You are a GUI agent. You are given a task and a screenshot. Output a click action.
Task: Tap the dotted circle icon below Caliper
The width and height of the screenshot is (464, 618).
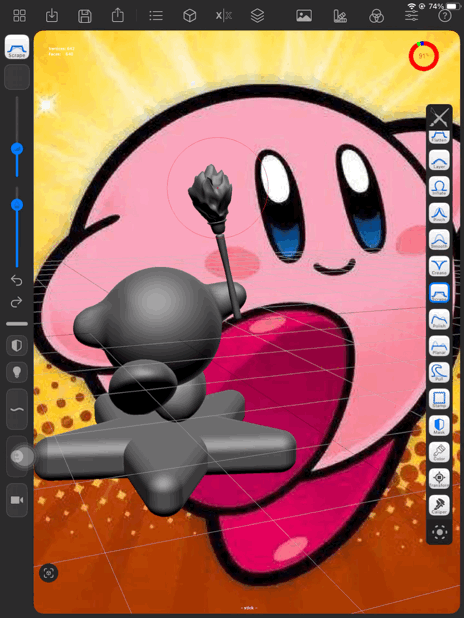[x=439, y=532]
